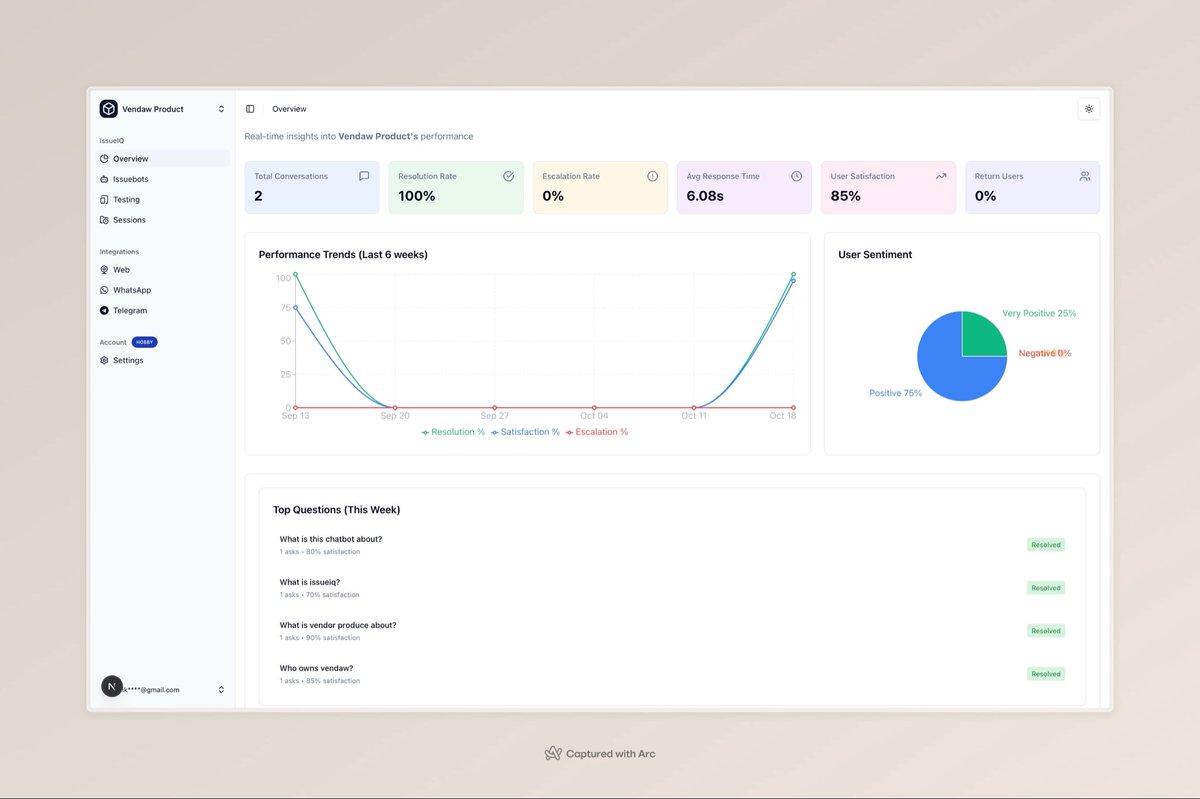Switch to dark mode with the theme toggle
The image size is (1200, 799).
click(1088, 108)
